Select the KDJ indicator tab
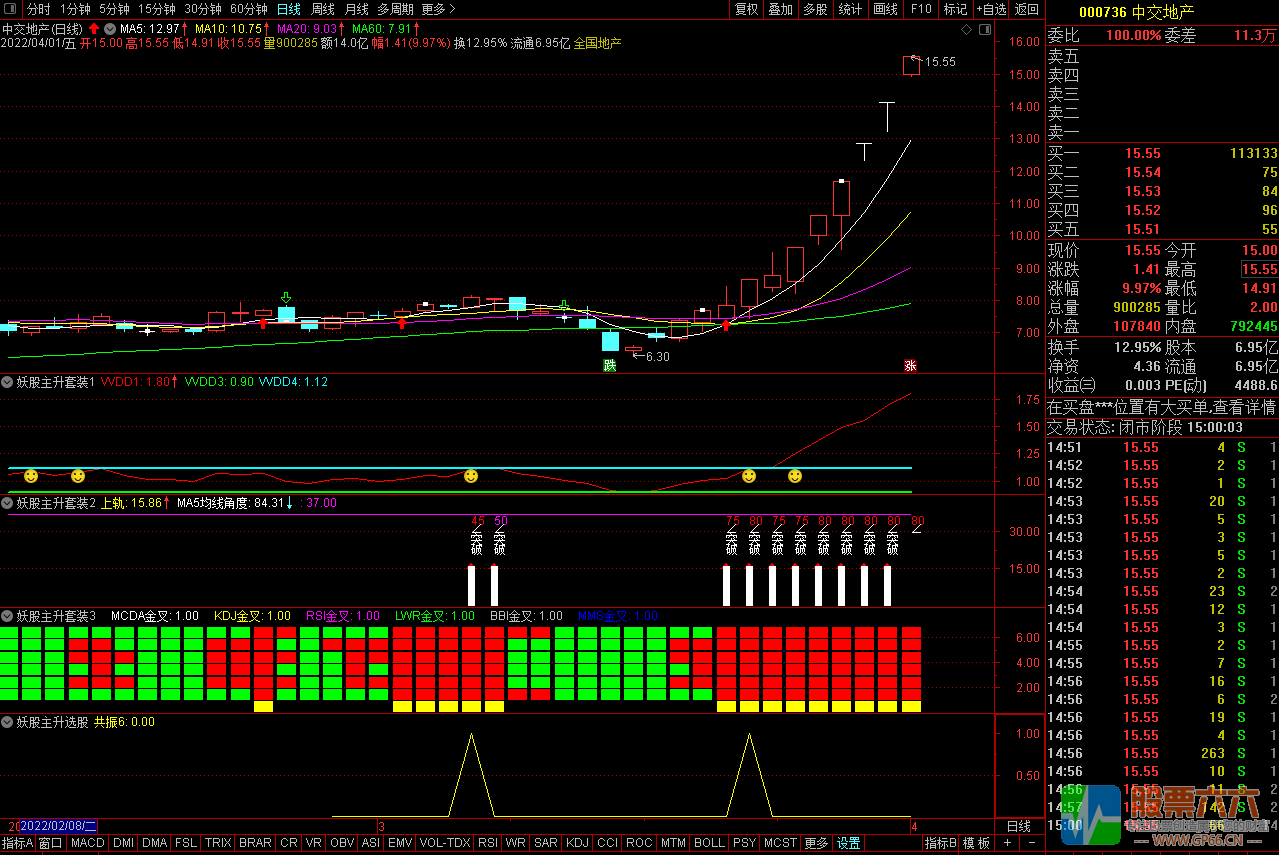Viewport: 1279px width, 855px height. coord(578,843)
